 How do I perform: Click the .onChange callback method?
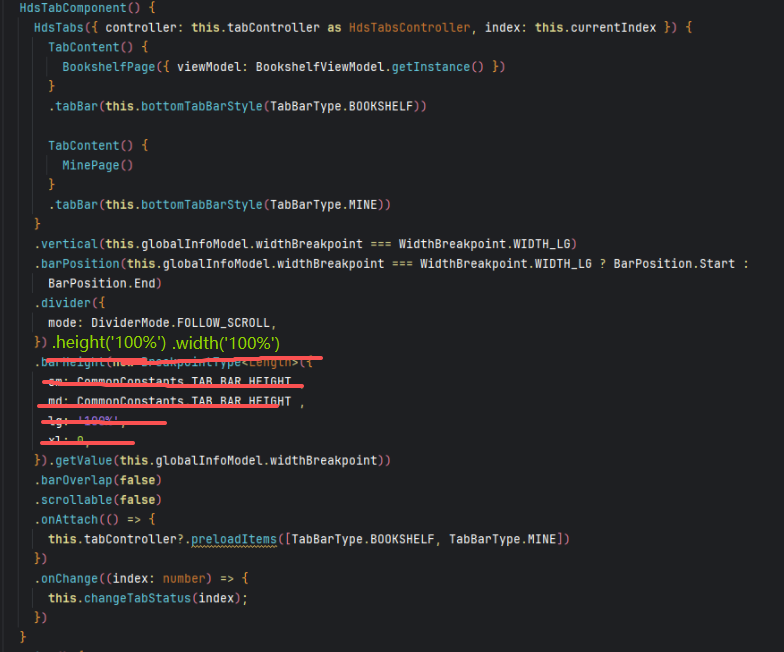66,579
